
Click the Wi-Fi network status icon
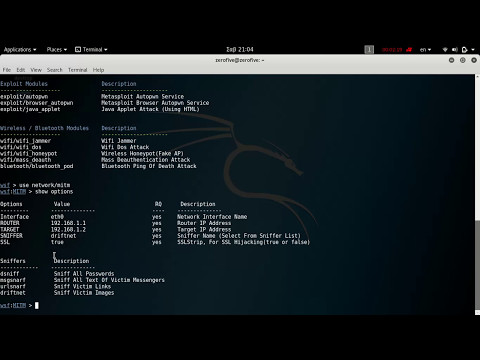[x=445, y=50]
